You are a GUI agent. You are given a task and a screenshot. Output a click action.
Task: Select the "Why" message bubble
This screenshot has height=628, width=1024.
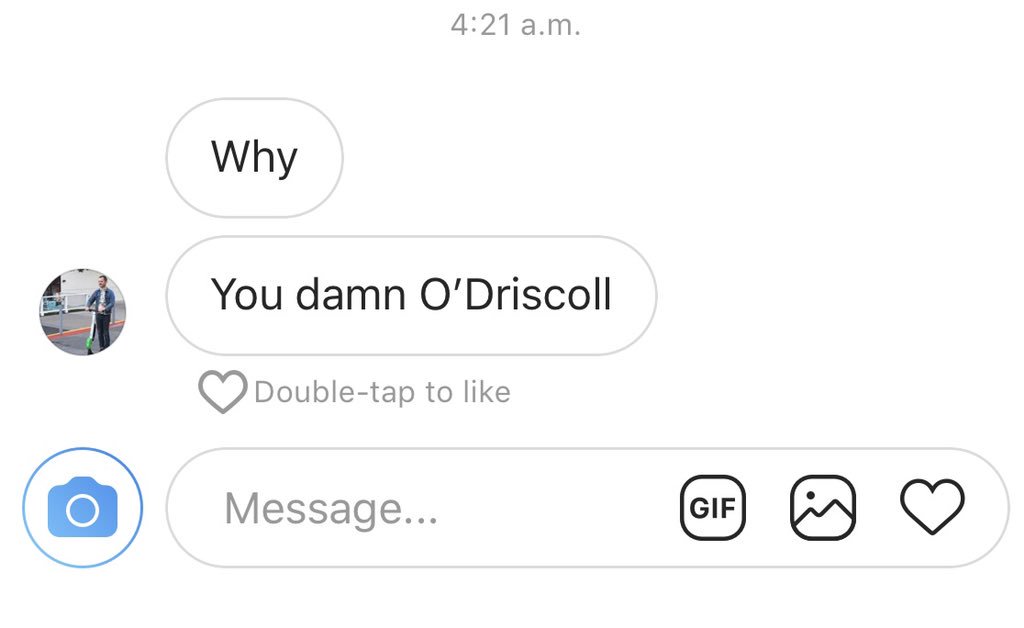(254, 157)
